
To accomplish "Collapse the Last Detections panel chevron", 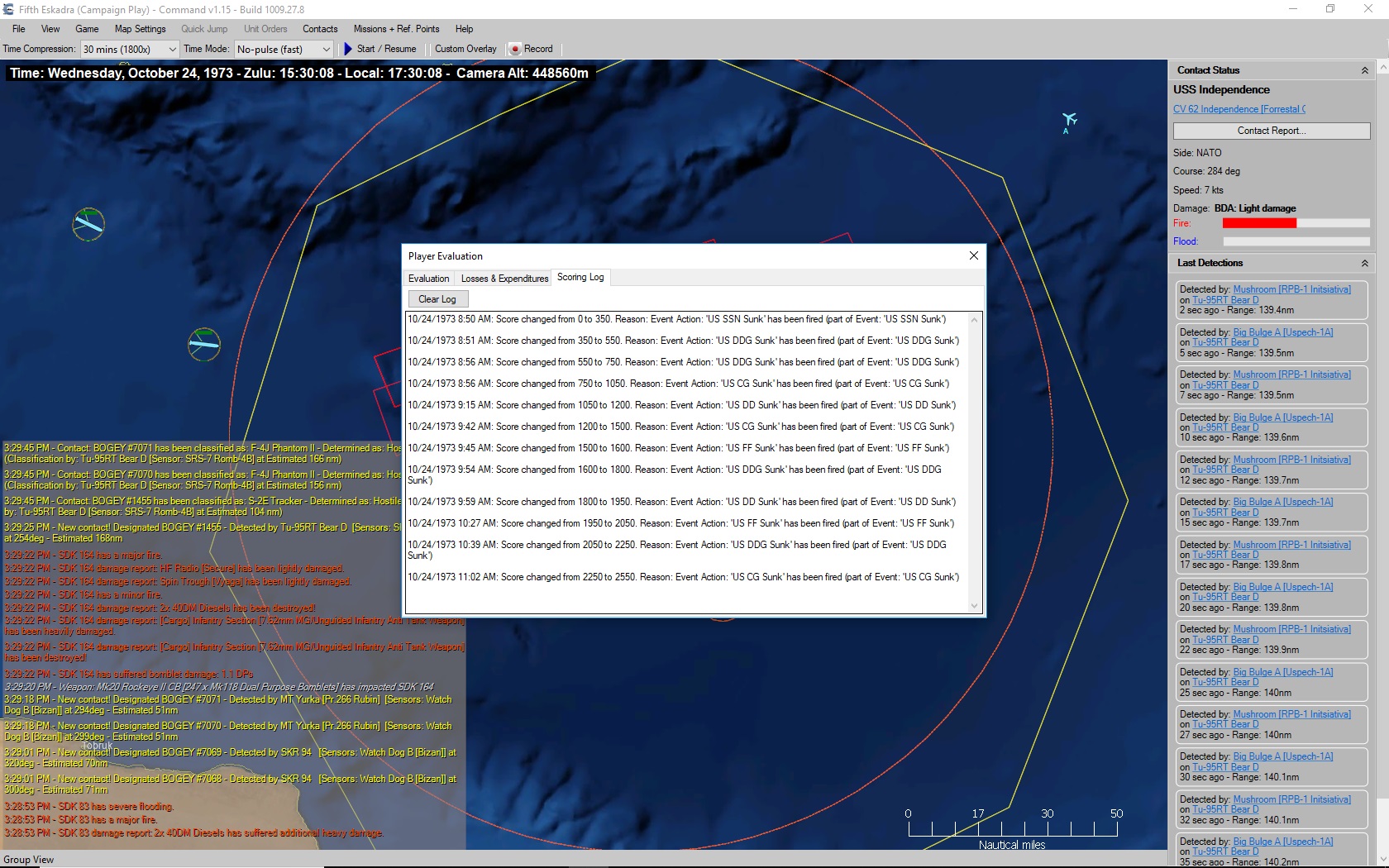I will pyautogui.click(x=1364, y=264).
